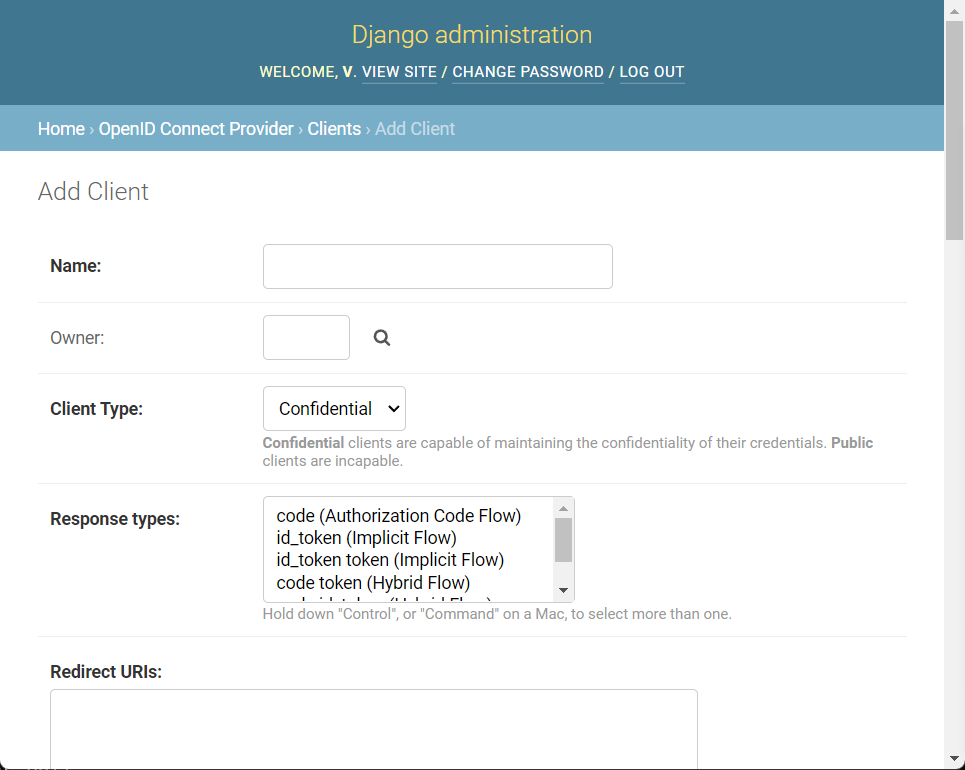Click the page scrollbar down arrow
This screenshot has height=770, width=965.
(955, 759)
